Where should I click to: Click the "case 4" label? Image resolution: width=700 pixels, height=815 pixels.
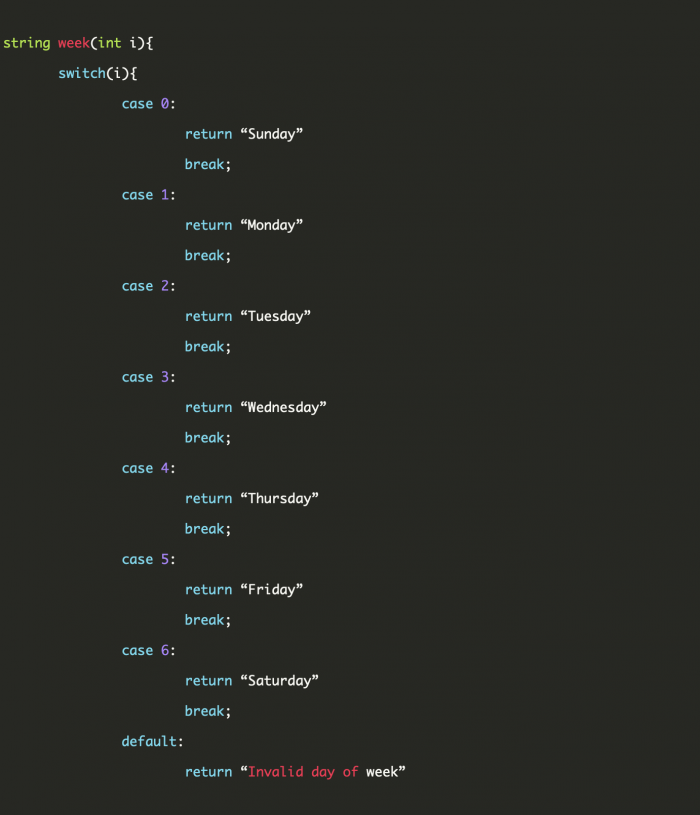[146, 468]
